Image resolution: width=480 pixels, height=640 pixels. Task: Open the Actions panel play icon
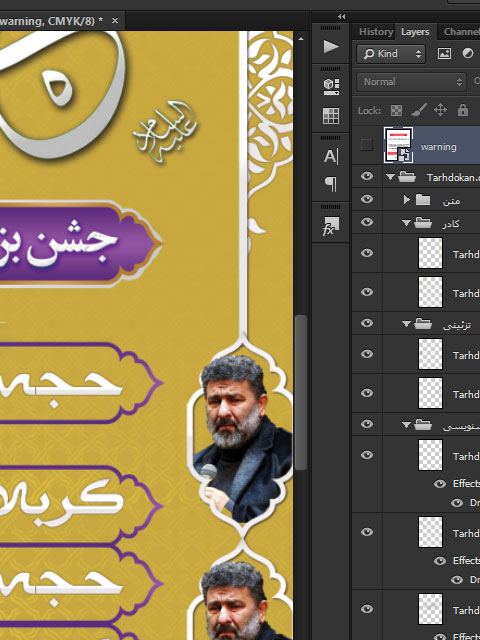coord(331,47)
